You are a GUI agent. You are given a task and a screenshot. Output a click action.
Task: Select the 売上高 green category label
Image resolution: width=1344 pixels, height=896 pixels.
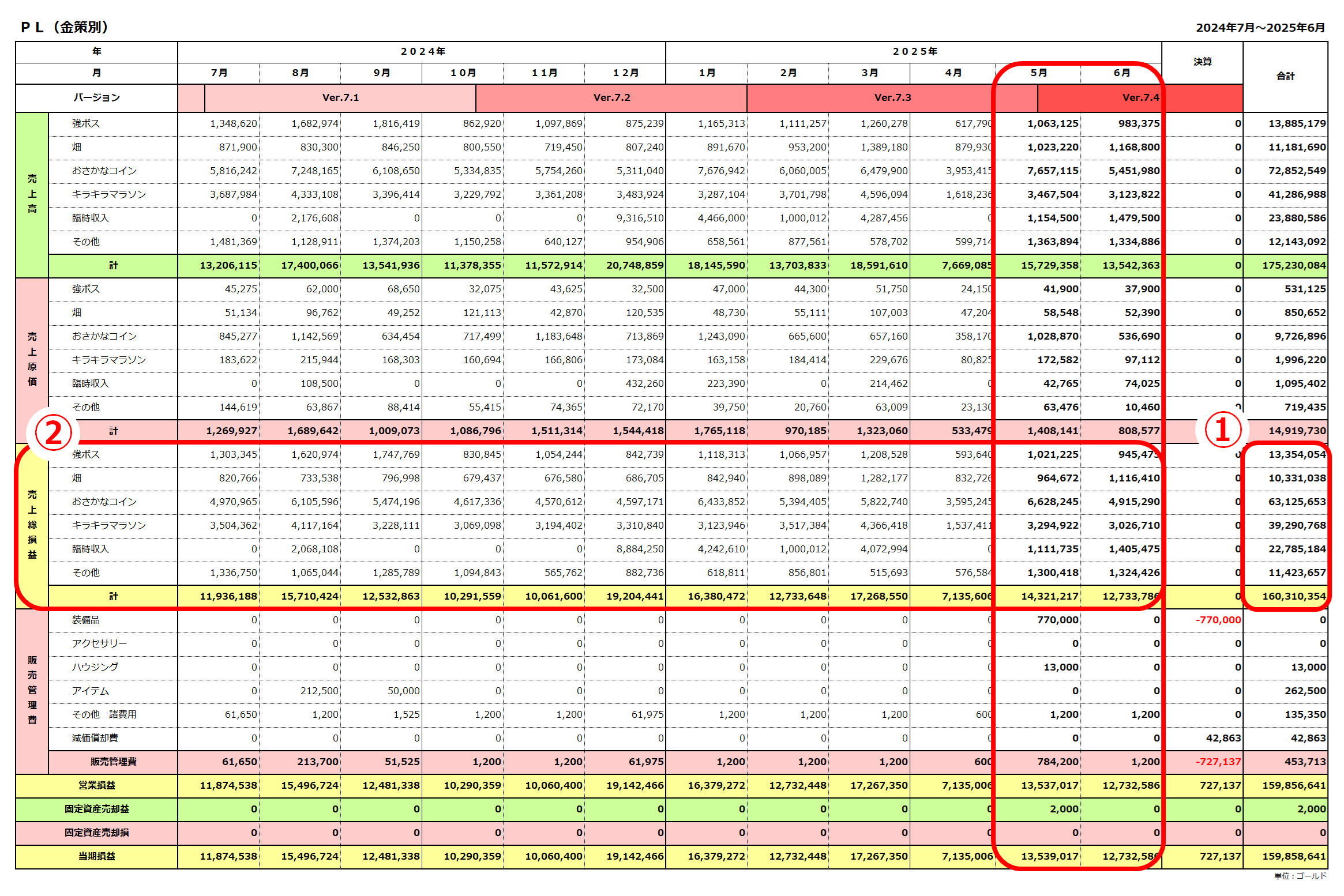pos(32,194)
